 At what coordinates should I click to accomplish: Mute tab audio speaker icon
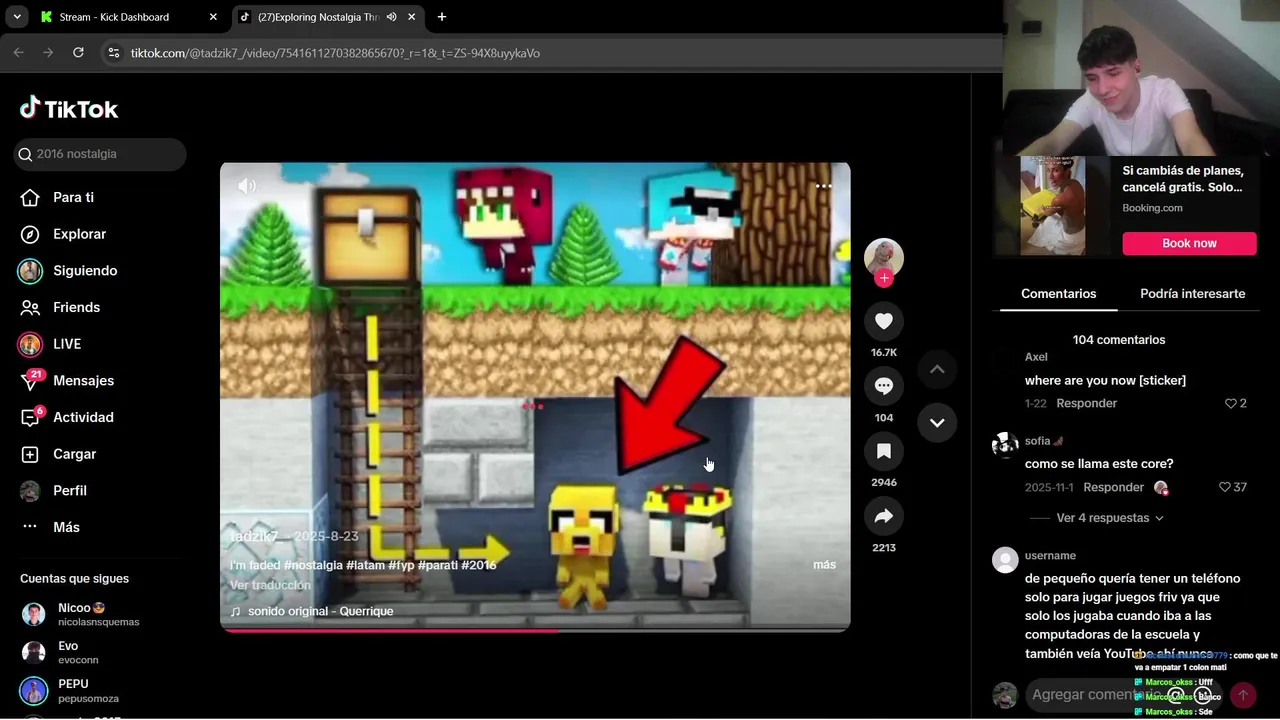click(391, 17)
